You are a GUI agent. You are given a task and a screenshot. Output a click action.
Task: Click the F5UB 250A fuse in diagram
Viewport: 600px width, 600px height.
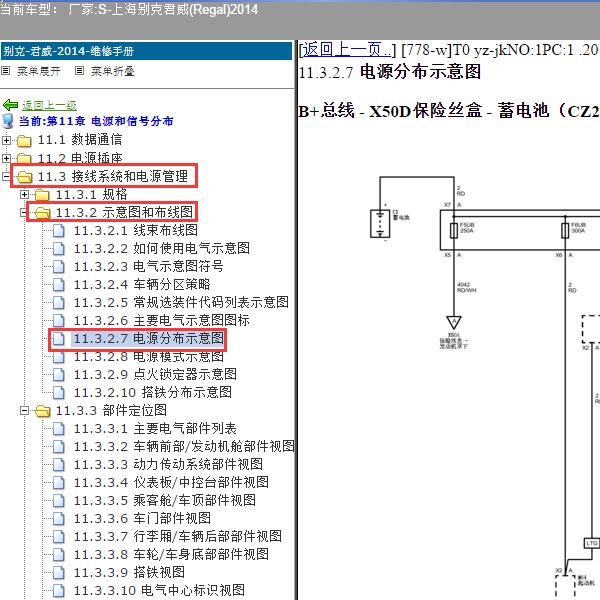point(454,230)
